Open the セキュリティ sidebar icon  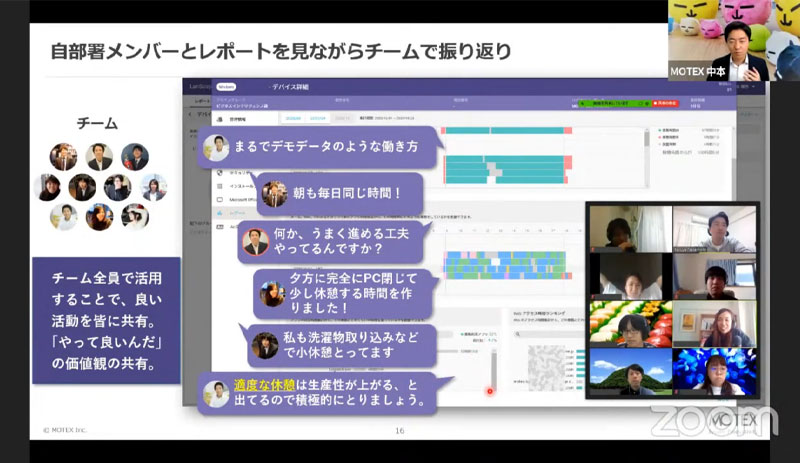point(220,173)
